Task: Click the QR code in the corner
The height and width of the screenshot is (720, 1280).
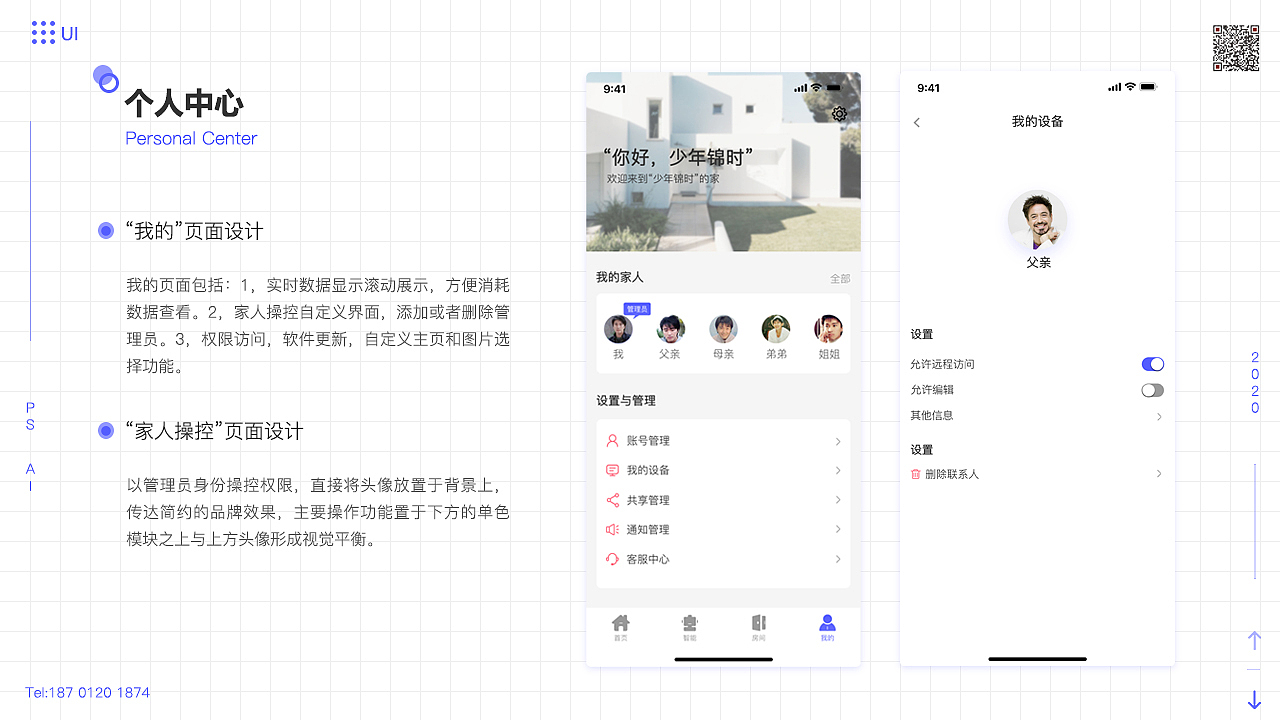Action: pos(1236,48)
